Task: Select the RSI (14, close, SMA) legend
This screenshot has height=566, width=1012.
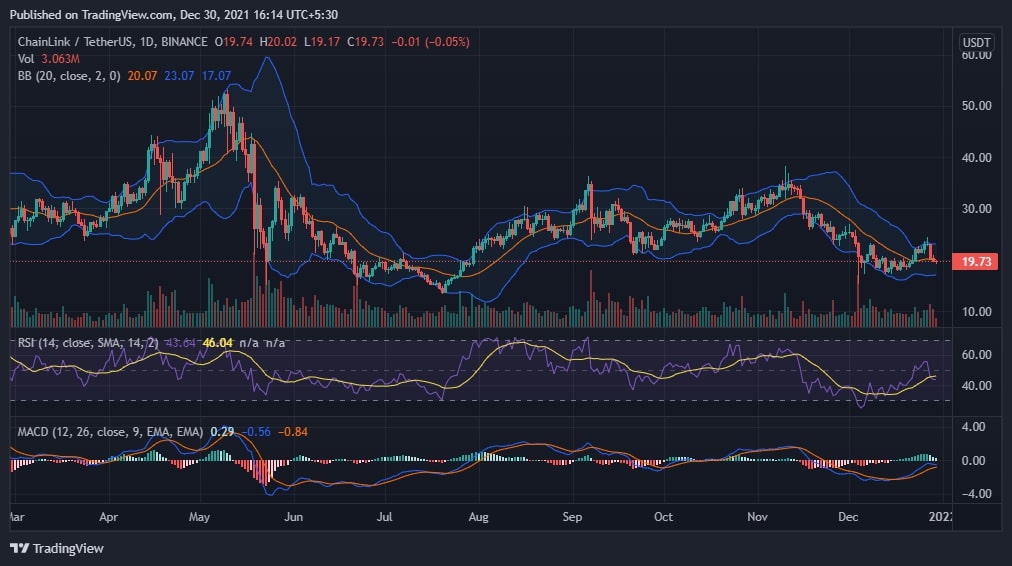Action: point(84,343)
